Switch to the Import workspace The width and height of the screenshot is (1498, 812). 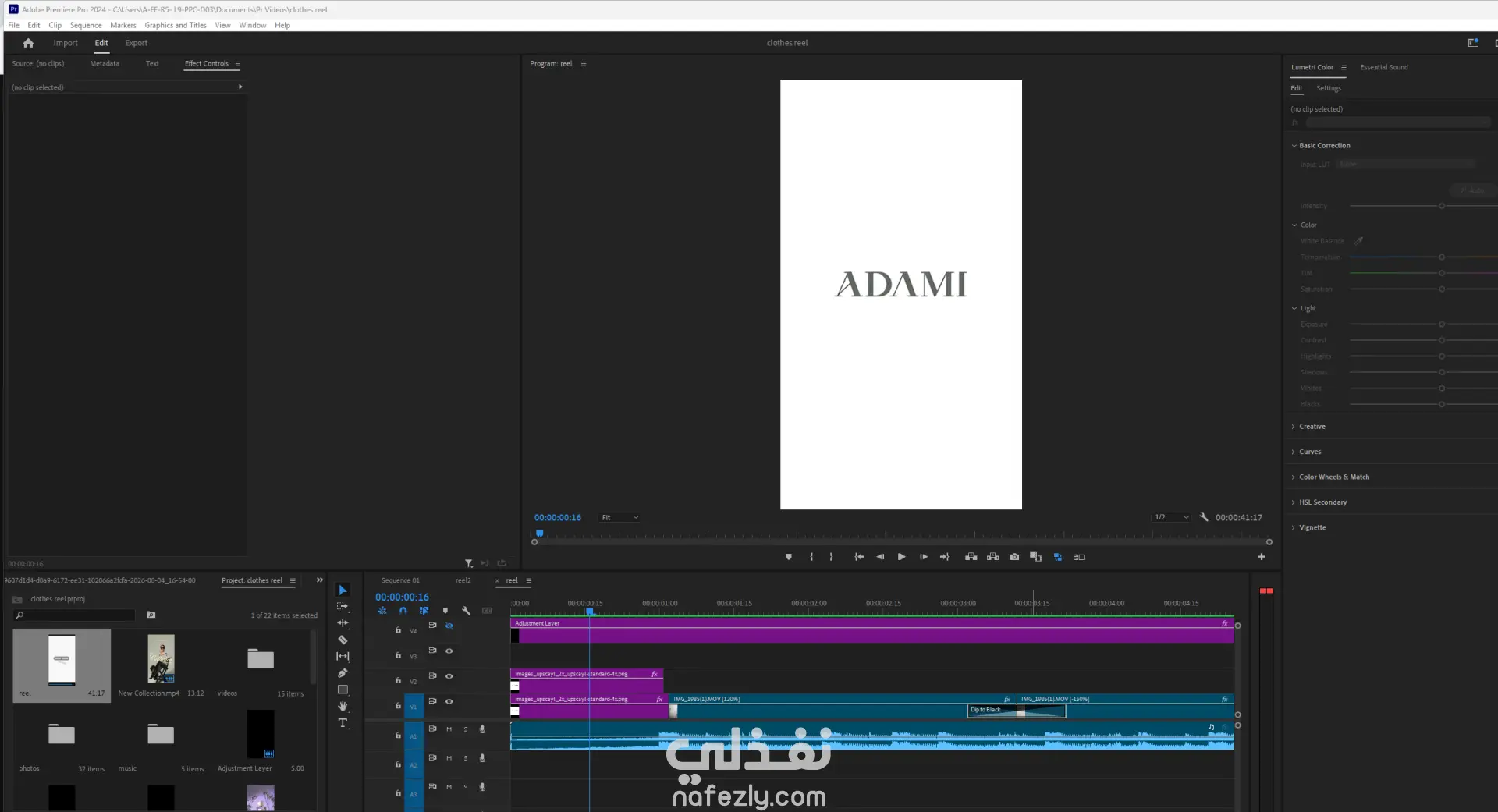click(x=66, y=43)
